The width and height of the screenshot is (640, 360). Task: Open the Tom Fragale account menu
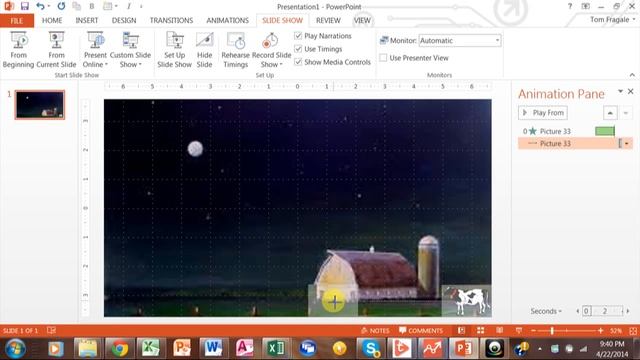click(613, 20)
